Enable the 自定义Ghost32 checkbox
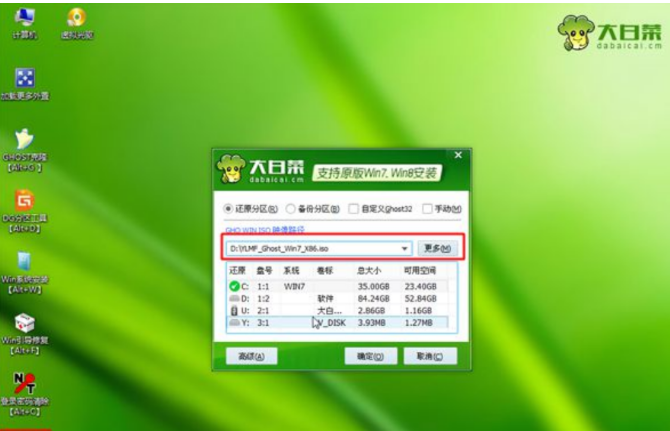Viewport: 670px width, 431px height. [x=354, y=209]
